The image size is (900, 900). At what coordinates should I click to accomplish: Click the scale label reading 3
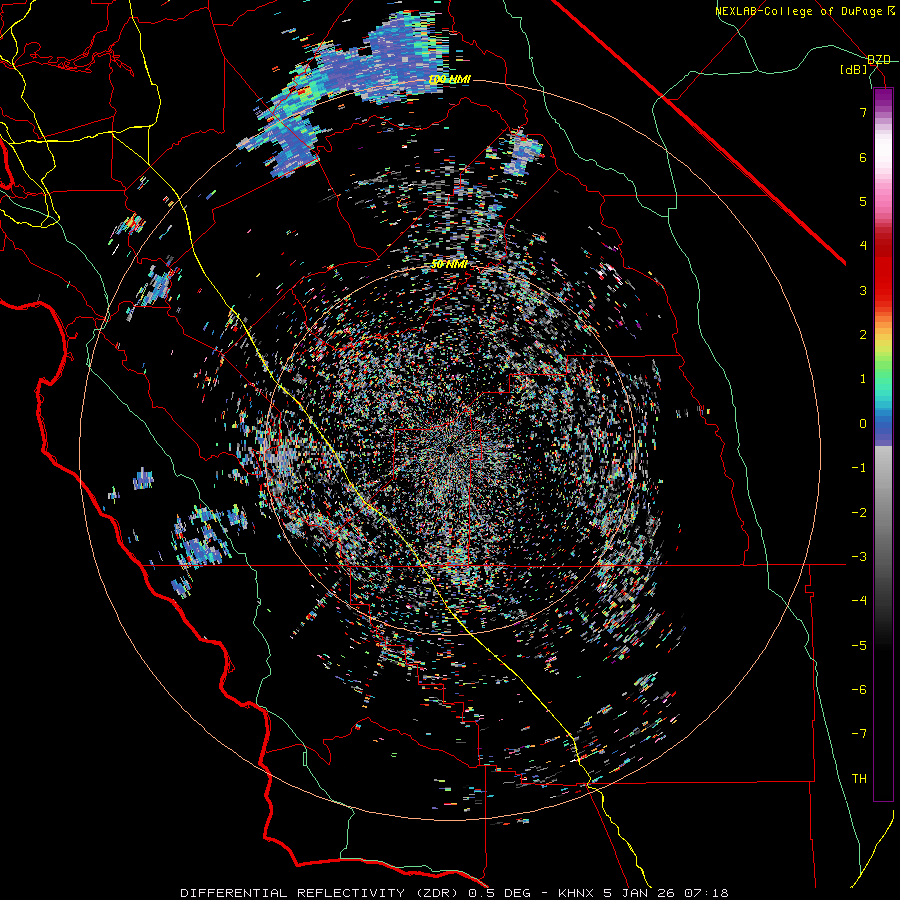pos(863,290)
